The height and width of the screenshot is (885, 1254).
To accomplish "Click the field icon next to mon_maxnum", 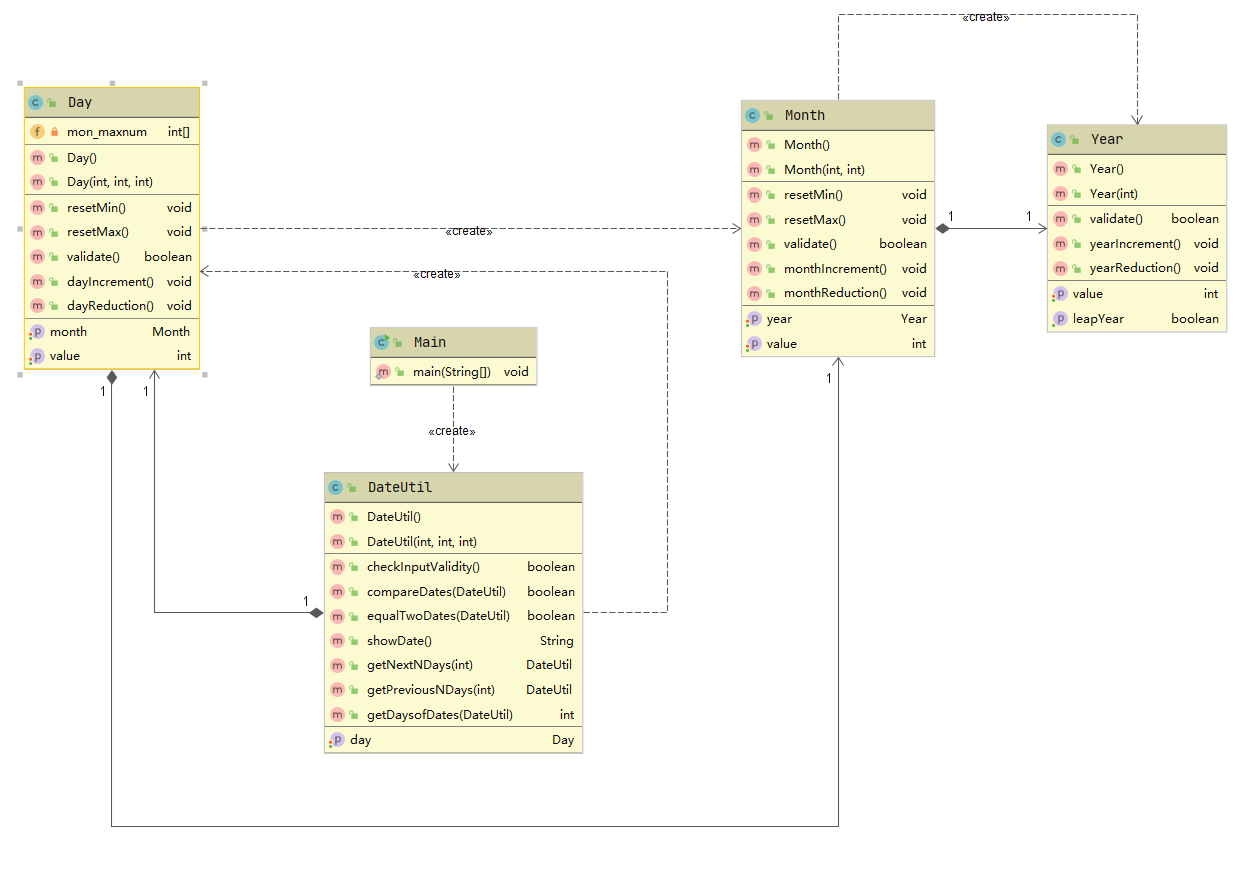I will [x=37, y=131].
